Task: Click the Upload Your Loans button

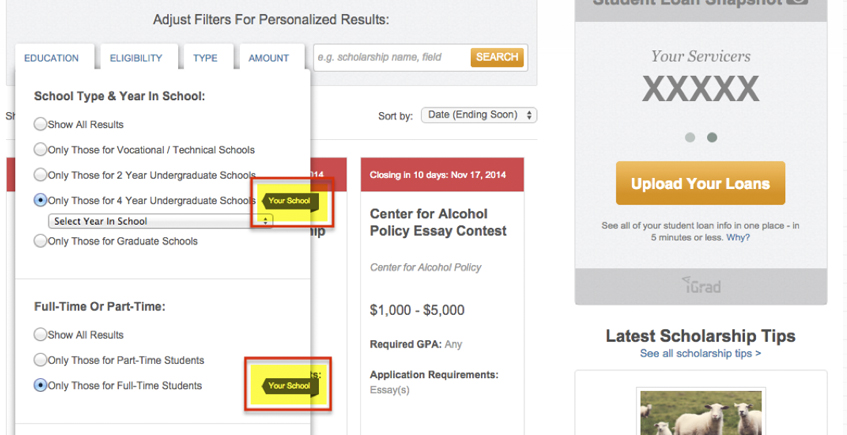Action: click(x=700, y=184)
